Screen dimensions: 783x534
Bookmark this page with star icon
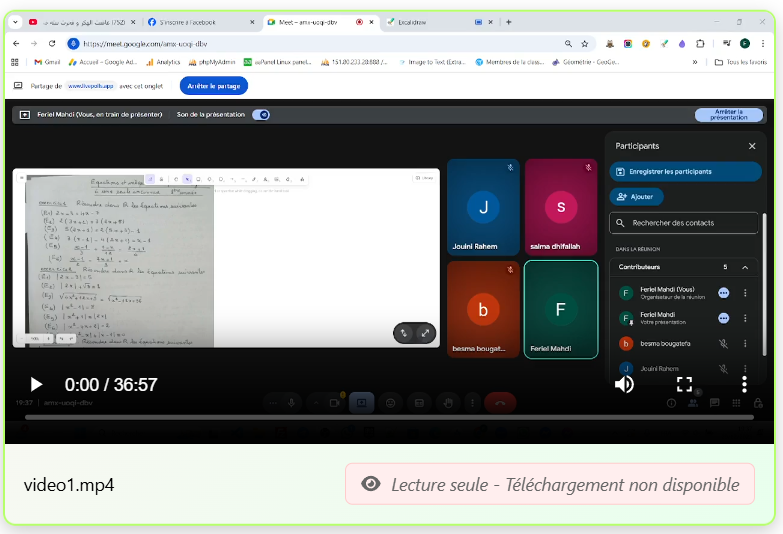pyautogui.click(x=585, y=44)
